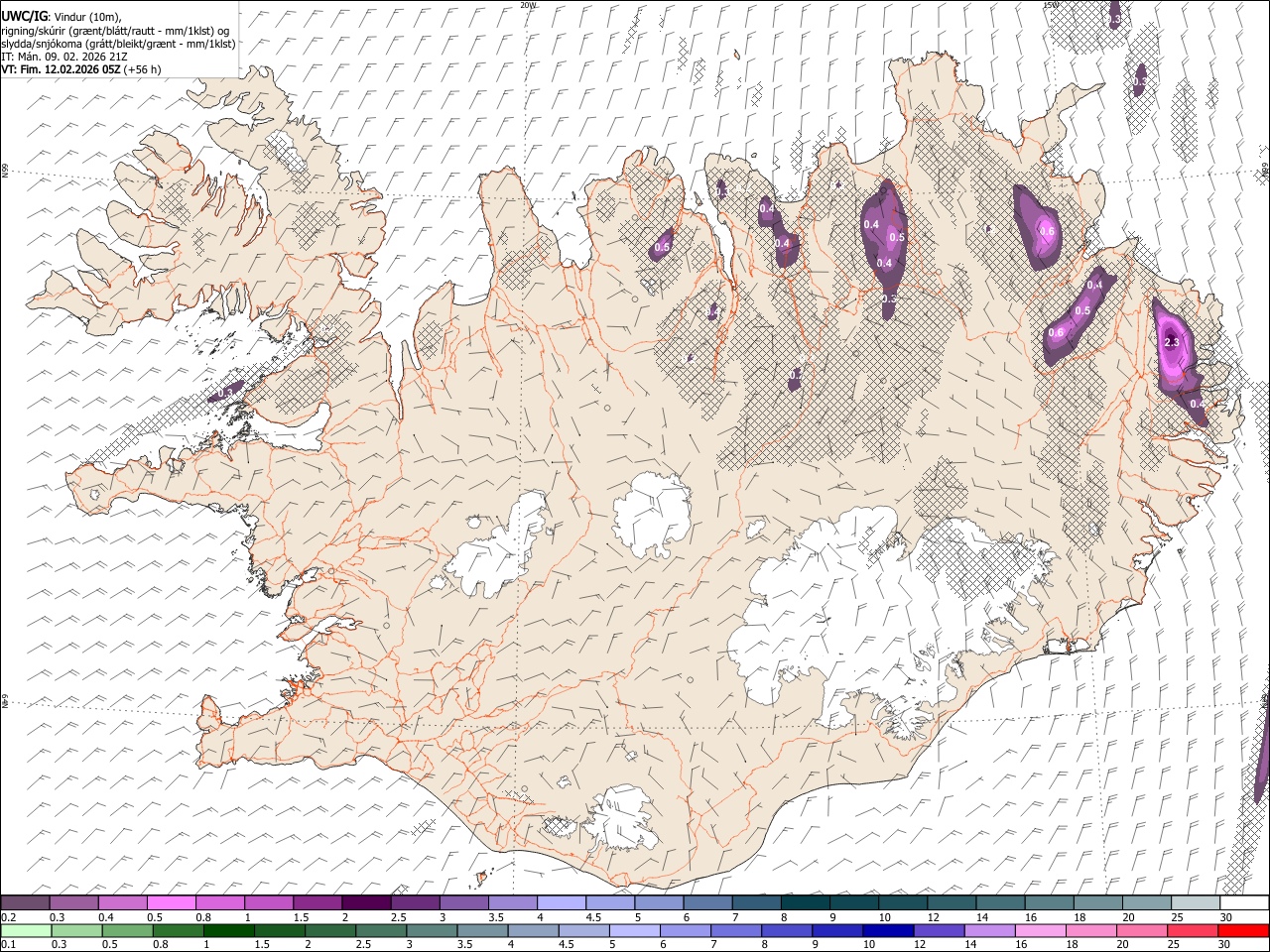Select the pale green 0.1–0.3 swatch in the lower scale
The image size is (1270, 952).
pyautogui.click(x=27, y=930)
